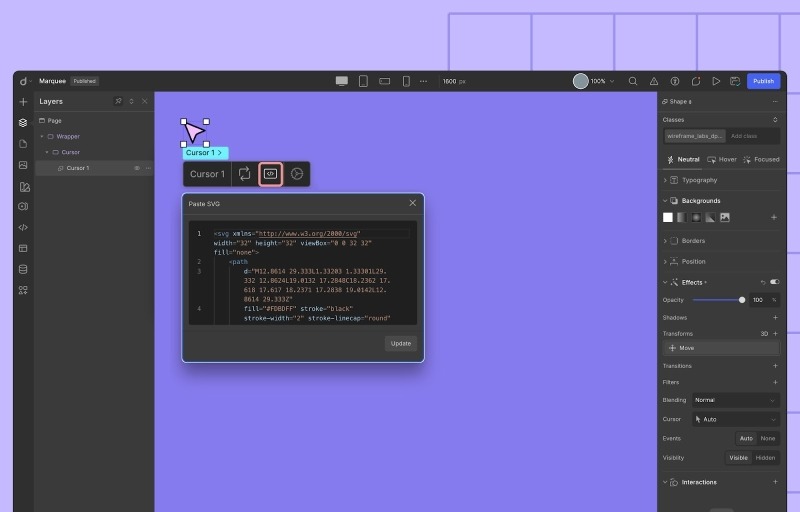The image size is (800, 512).
Task: Open the Cursor Auto dropdown
Action: coord(734,419)
